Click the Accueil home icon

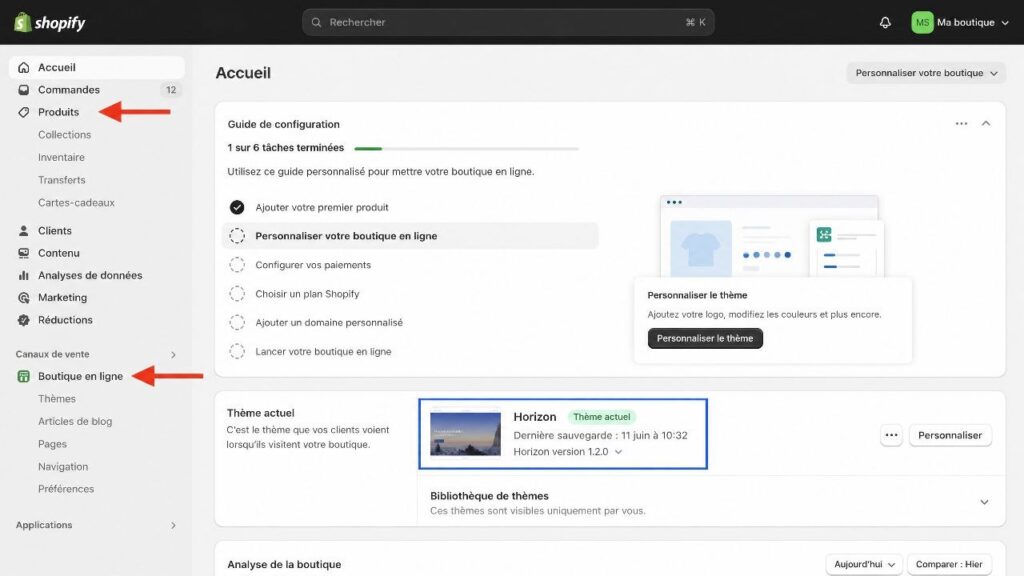point(24,67)
